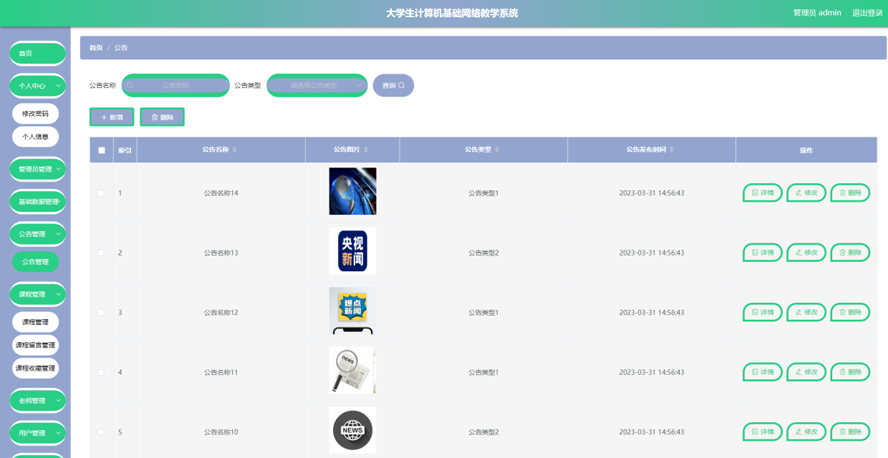Click the bulk 删除 button above table
Image resolution: width=888 pixels, height=458 pixels.
pyautogui.click(x=162, y=117)
